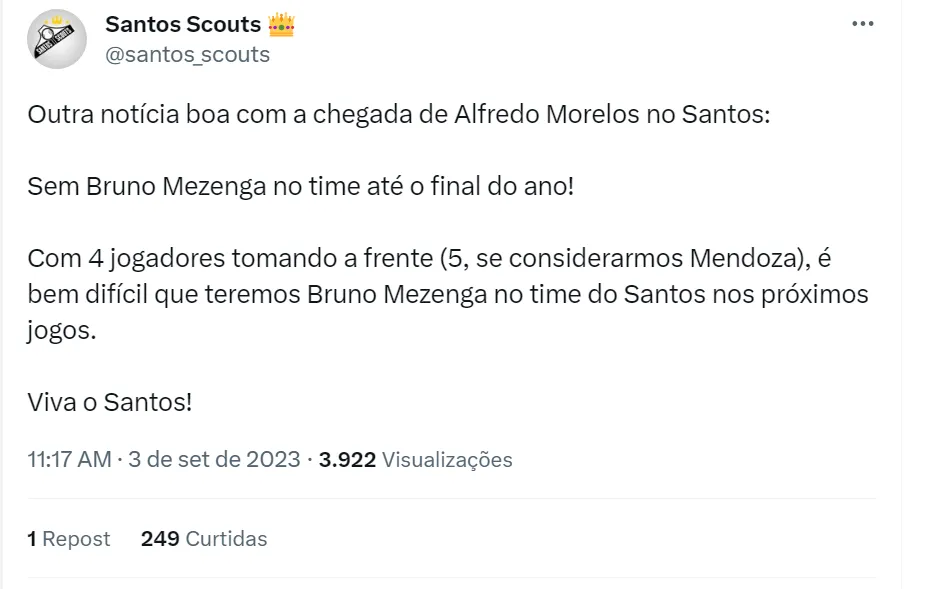Viewport: 926px width, 589px height.
Task: Click the Curtidas label text
Action: (x=227, y=539)
